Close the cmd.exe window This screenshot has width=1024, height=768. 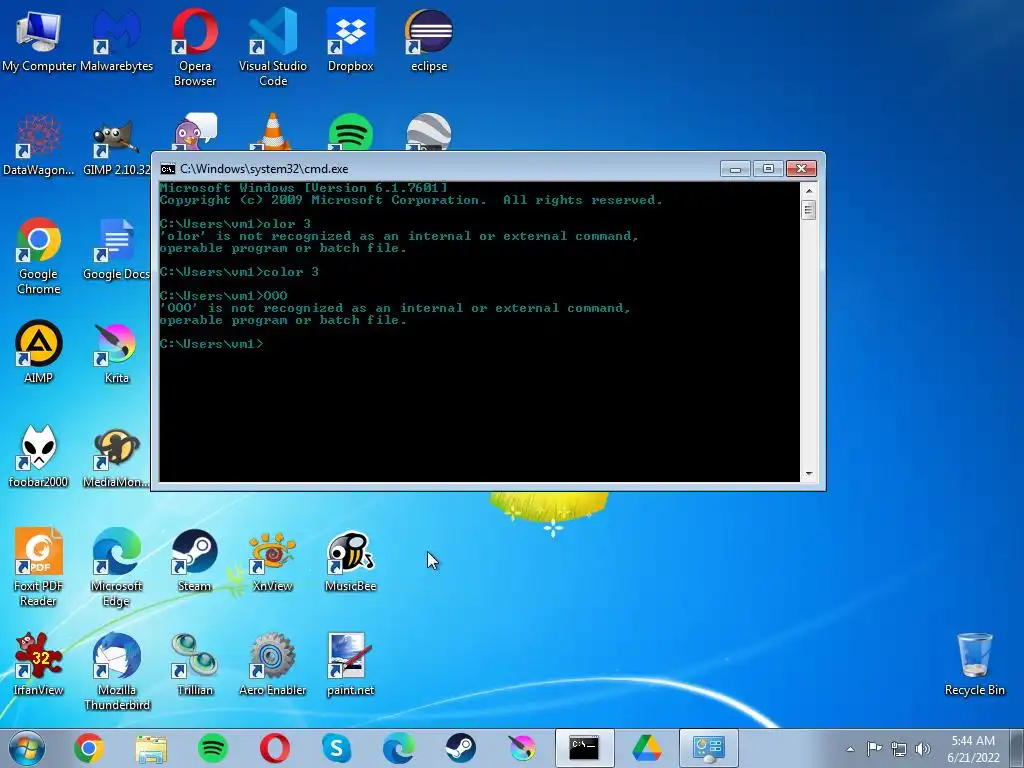tap(801, 169)
